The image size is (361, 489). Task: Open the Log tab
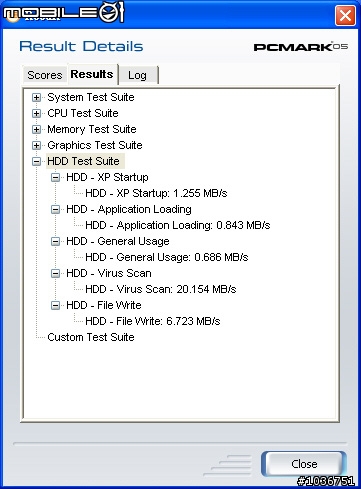coord(138,75)
